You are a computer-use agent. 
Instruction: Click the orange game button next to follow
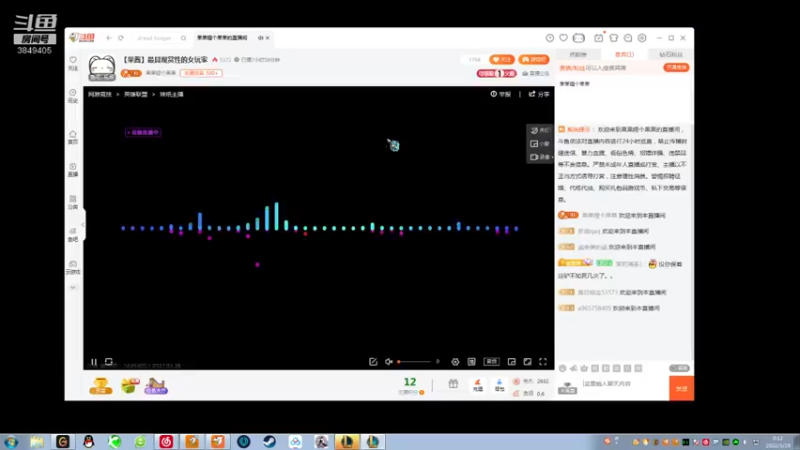(534, 60)
